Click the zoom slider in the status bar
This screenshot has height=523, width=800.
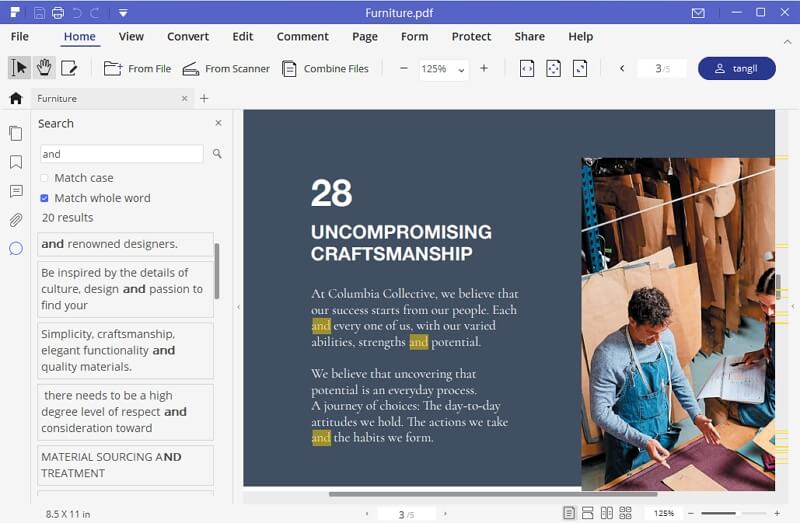(733, 513)
